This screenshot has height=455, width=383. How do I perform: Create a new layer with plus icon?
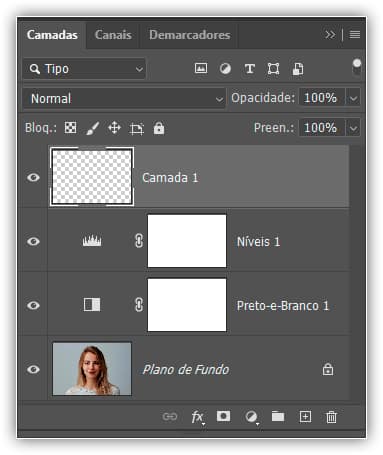(x=305, y=417)
